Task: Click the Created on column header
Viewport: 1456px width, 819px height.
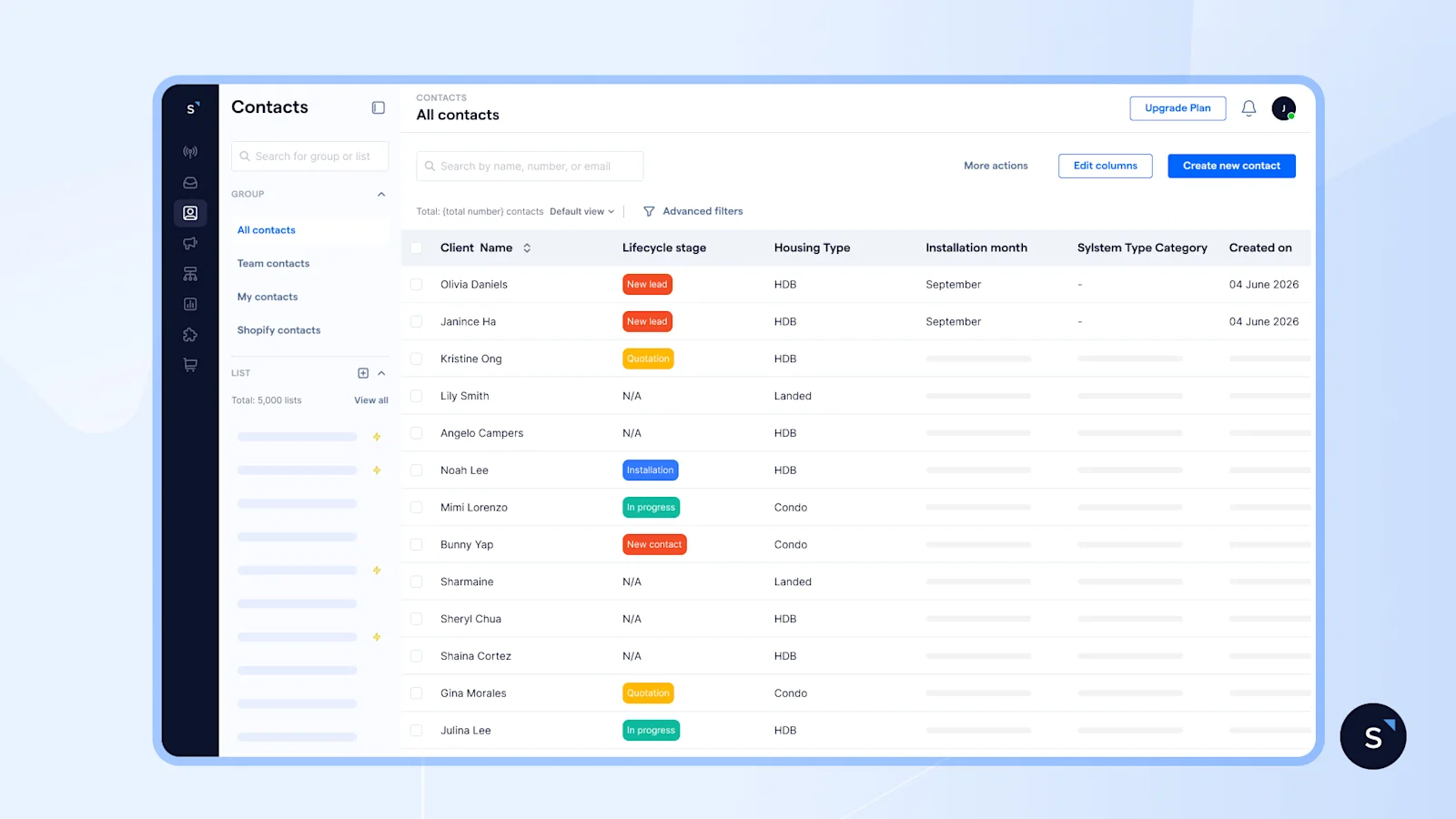Action: [x=1260, y=248]
